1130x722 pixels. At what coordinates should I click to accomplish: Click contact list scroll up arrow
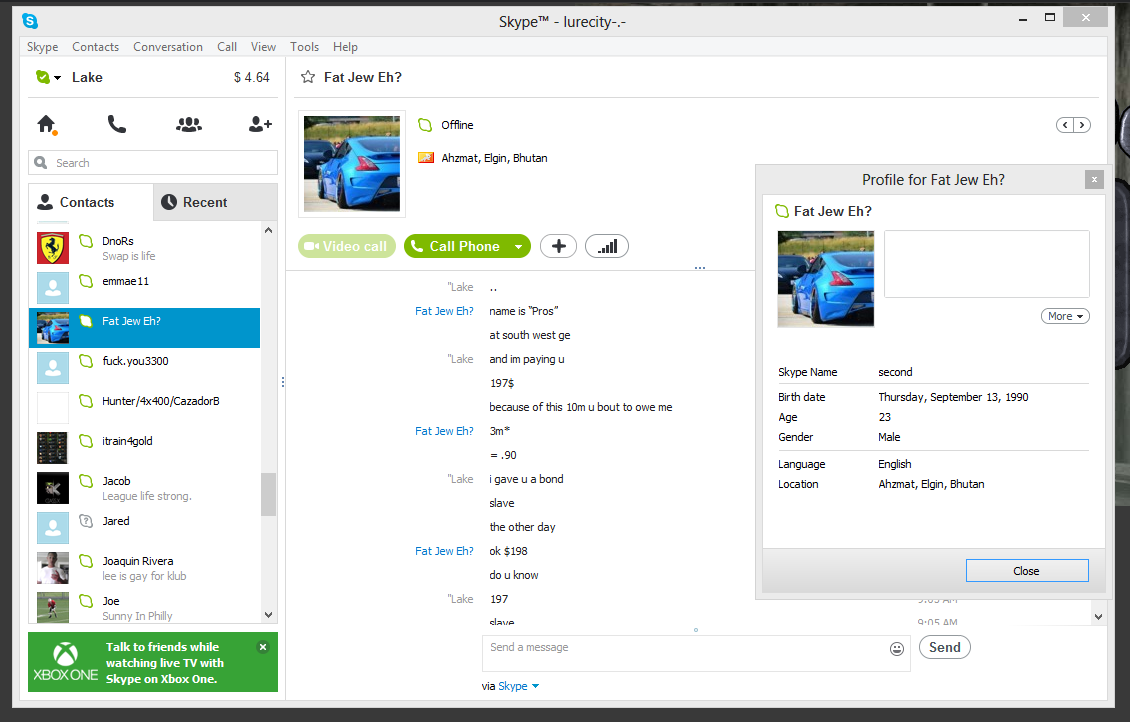coord(268,231)
